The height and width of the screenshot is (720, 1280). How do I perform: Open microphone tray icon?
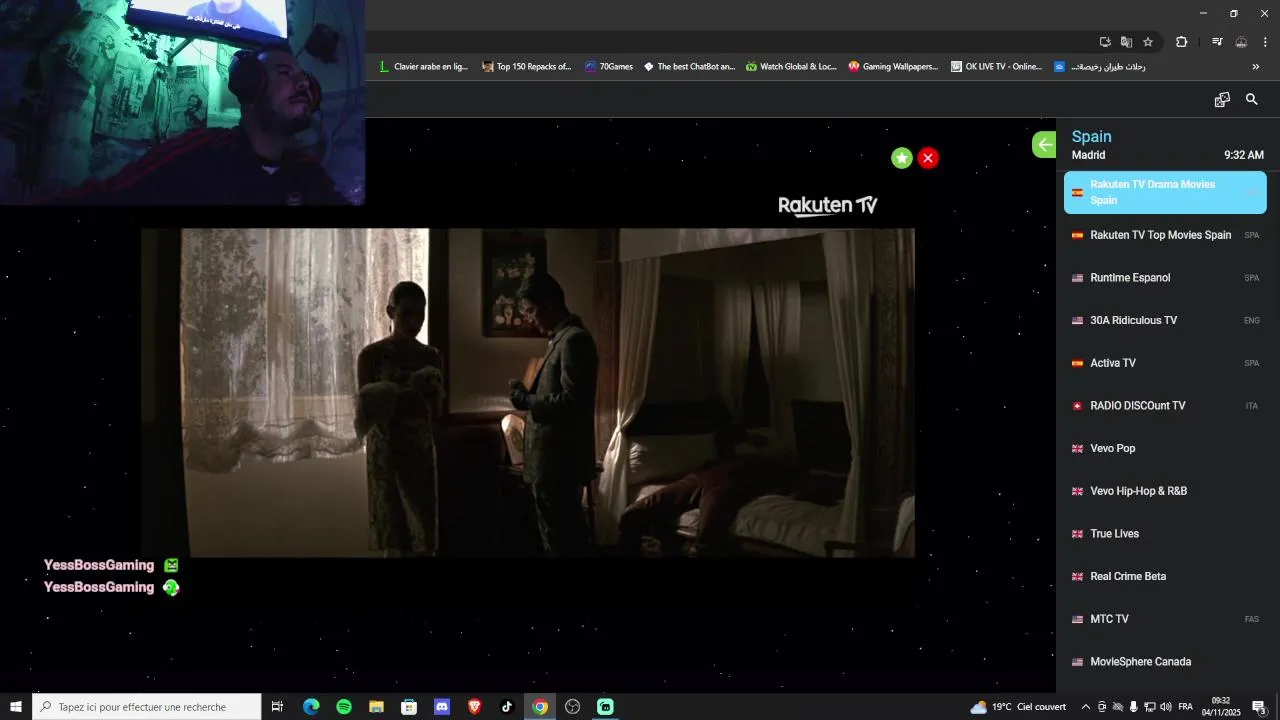pyautogui.click(x=1133, y=707)
